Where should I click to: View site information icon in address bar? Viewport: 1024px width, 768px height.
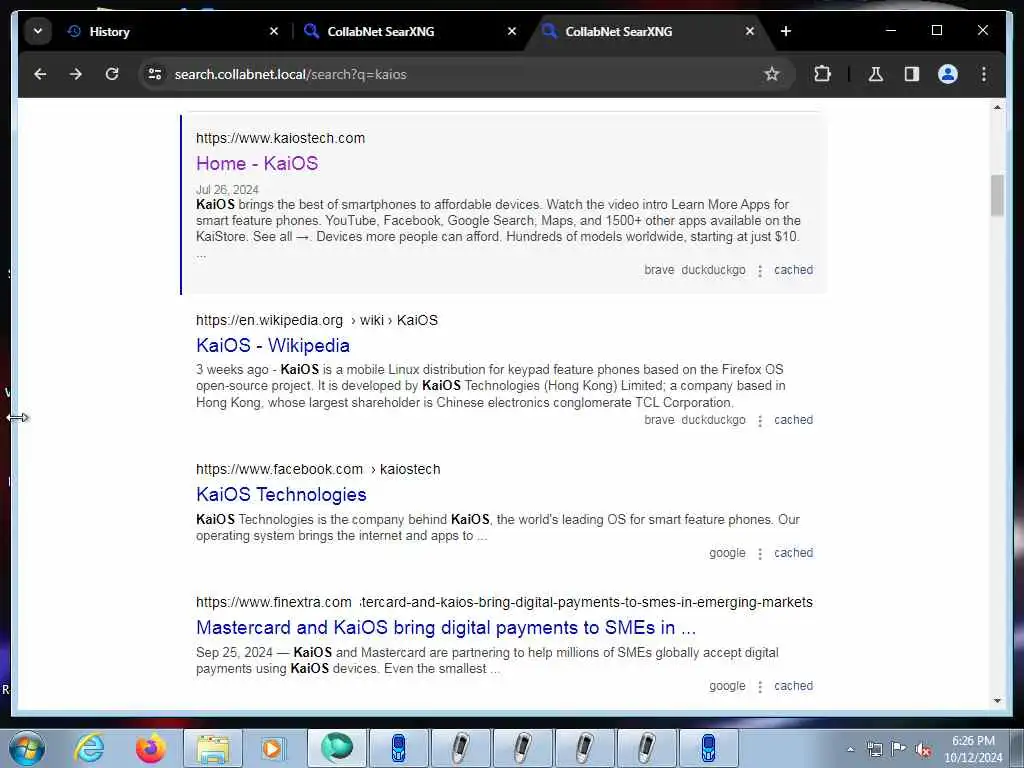[155, 74]
